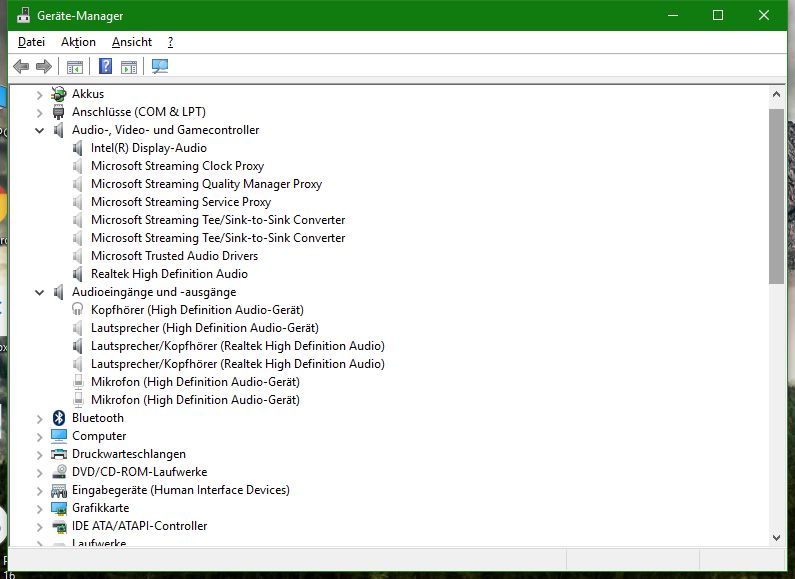Expand the Grafikkarte node
This screenshot has height=579, width=795.
[x=40, y=509]
